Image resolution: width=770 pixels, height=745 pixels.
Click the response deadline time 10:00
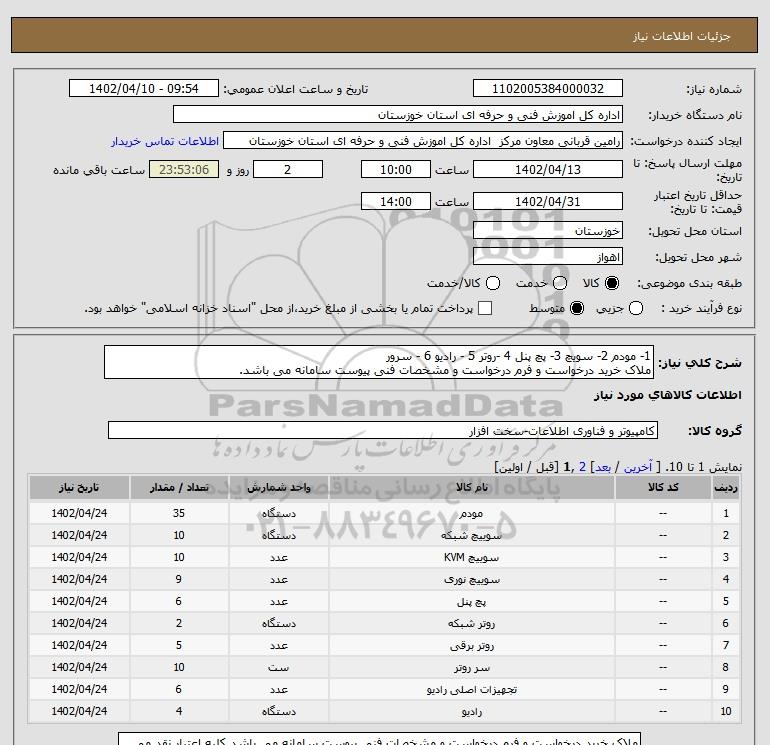pyautogui.click(x=396, y=170)
